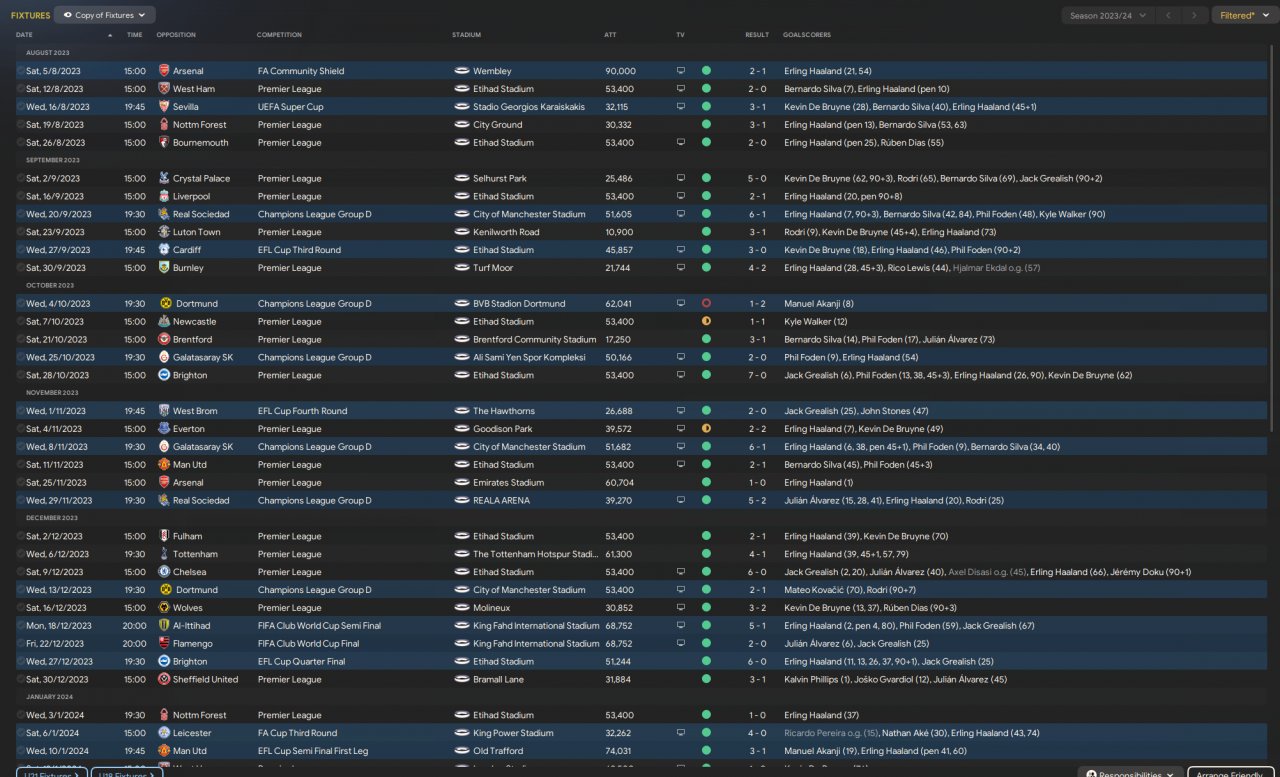Toggle the selection circle for the Sat, 19/8/2023 fixture
The width and height of the screenshot is (1280, 777).
click(20, 125)
